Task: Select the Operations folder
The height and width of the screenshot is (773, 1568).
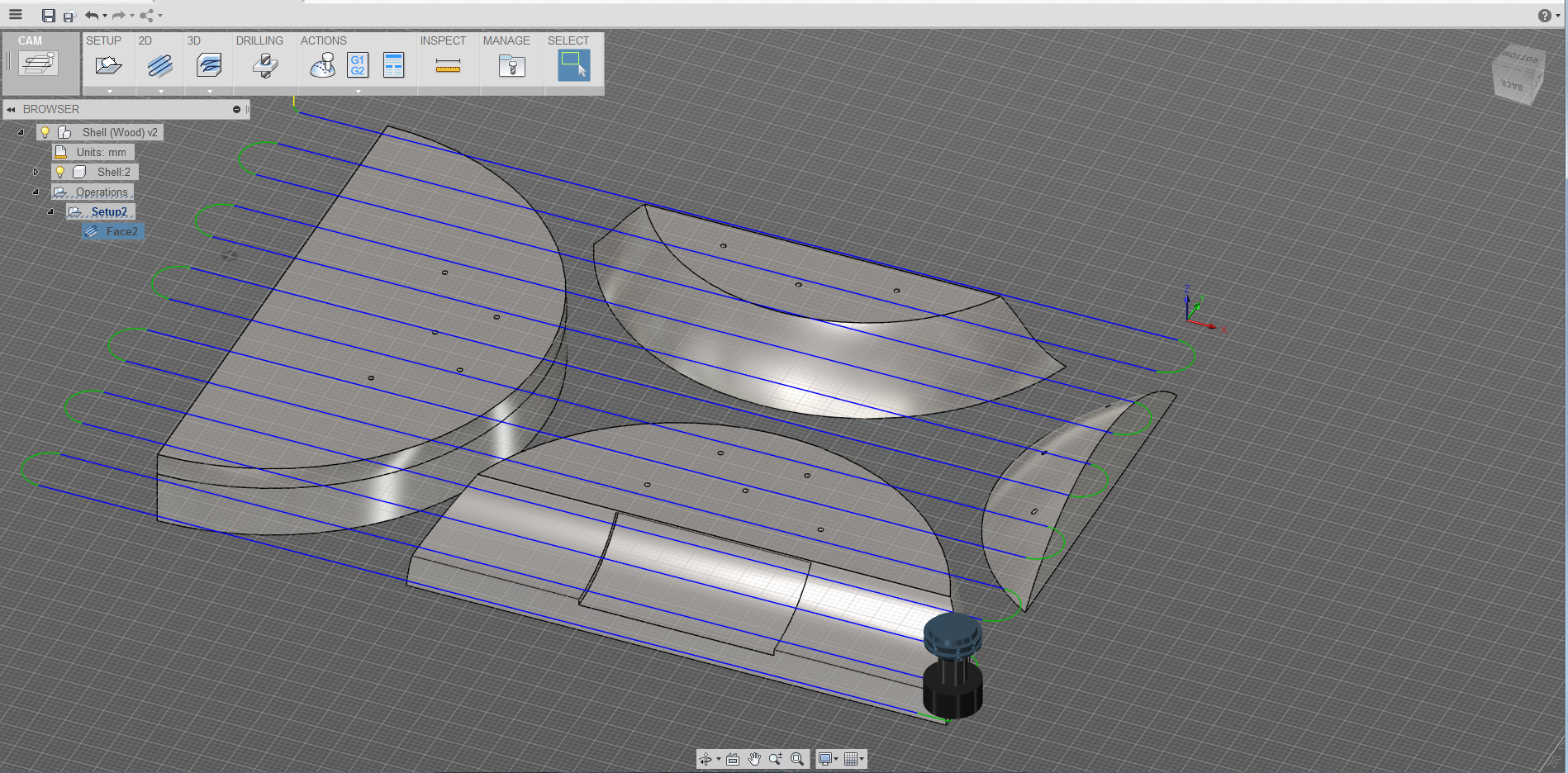Action: [x=102, y=192]
